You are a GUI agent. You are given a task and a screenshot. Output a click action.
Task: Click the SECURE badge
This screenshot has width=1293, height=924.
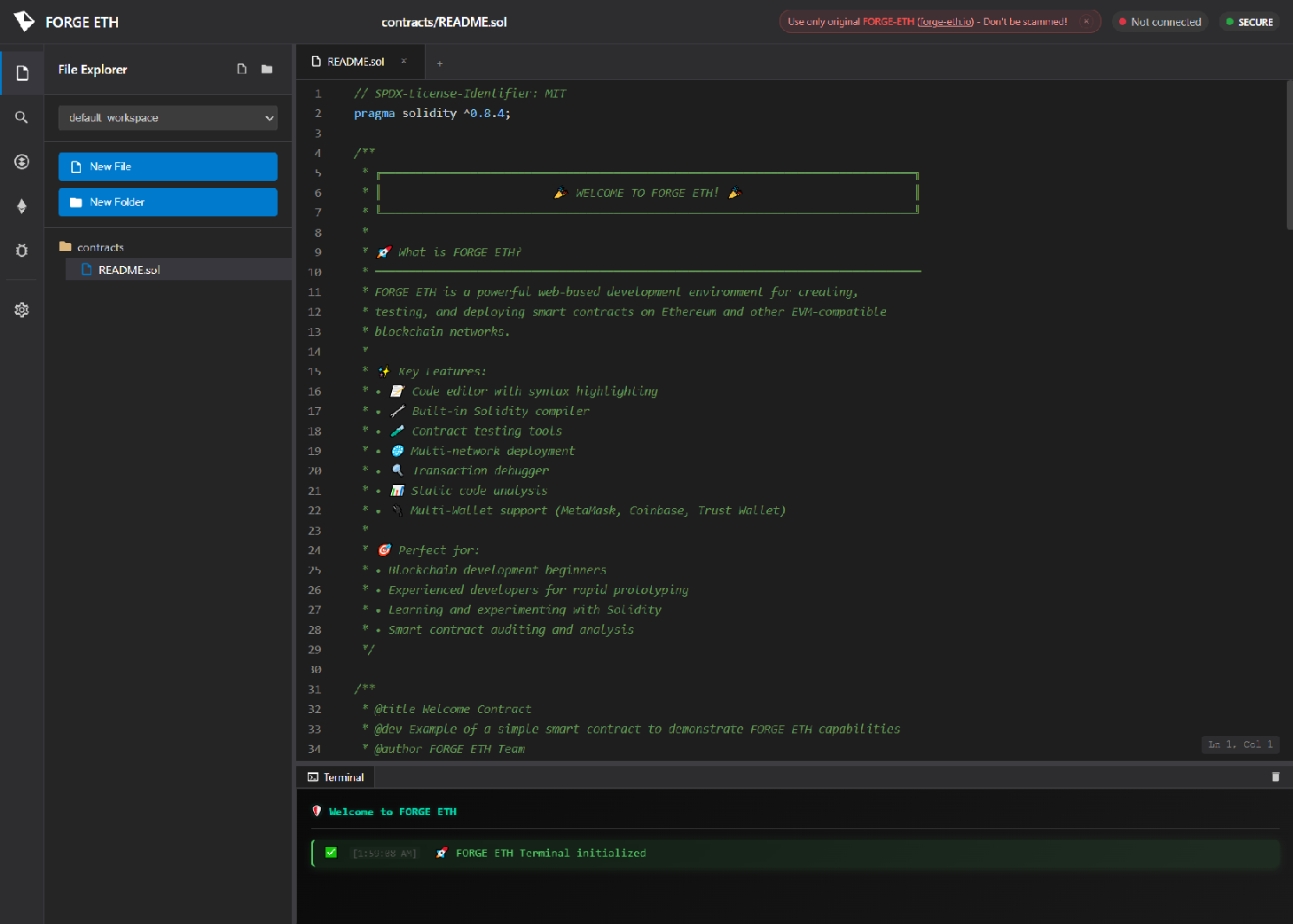pyautogui.click(x=1250, y=21)
